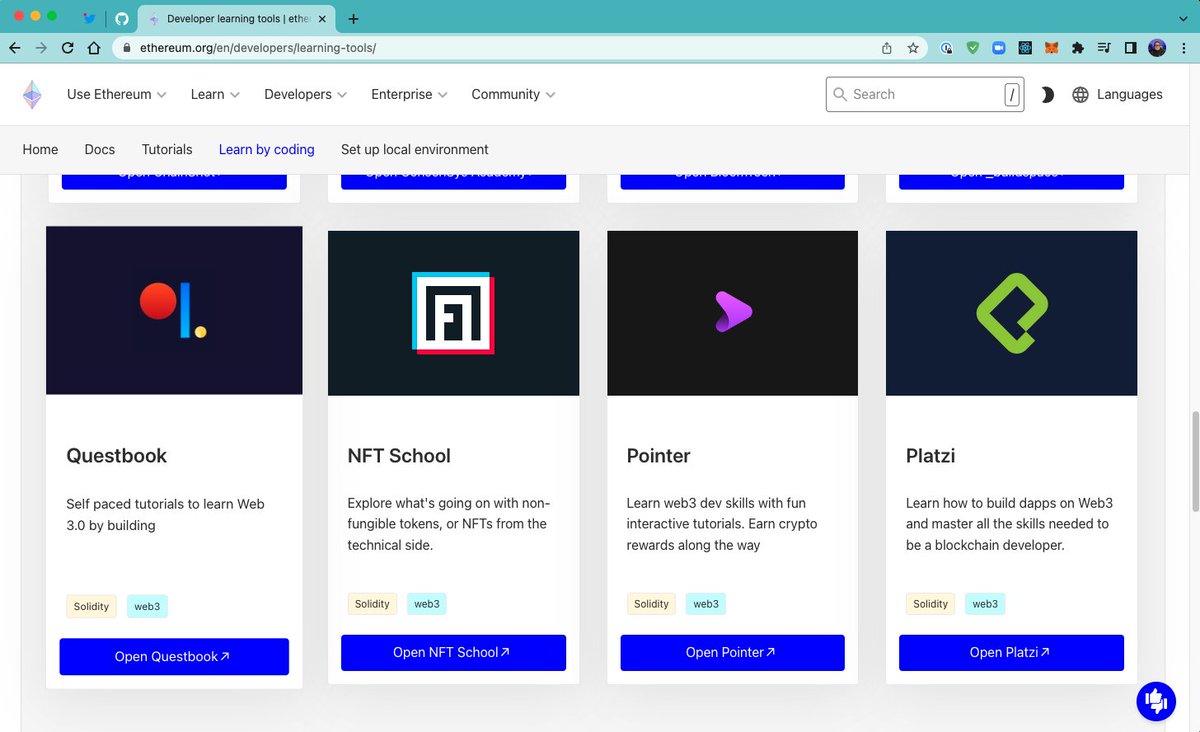Expand the Developers menu
The height and width of the screenshot is (732, 1200).
[x=305, y=94]
